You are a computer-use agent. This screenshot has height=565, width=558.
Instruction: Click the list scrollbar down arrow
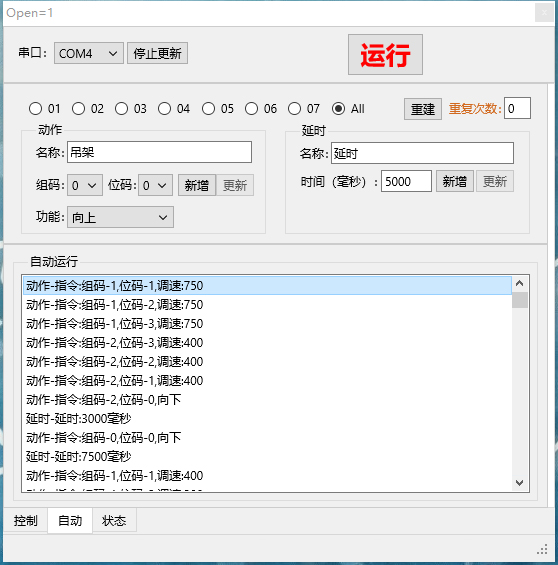point(519,482)
